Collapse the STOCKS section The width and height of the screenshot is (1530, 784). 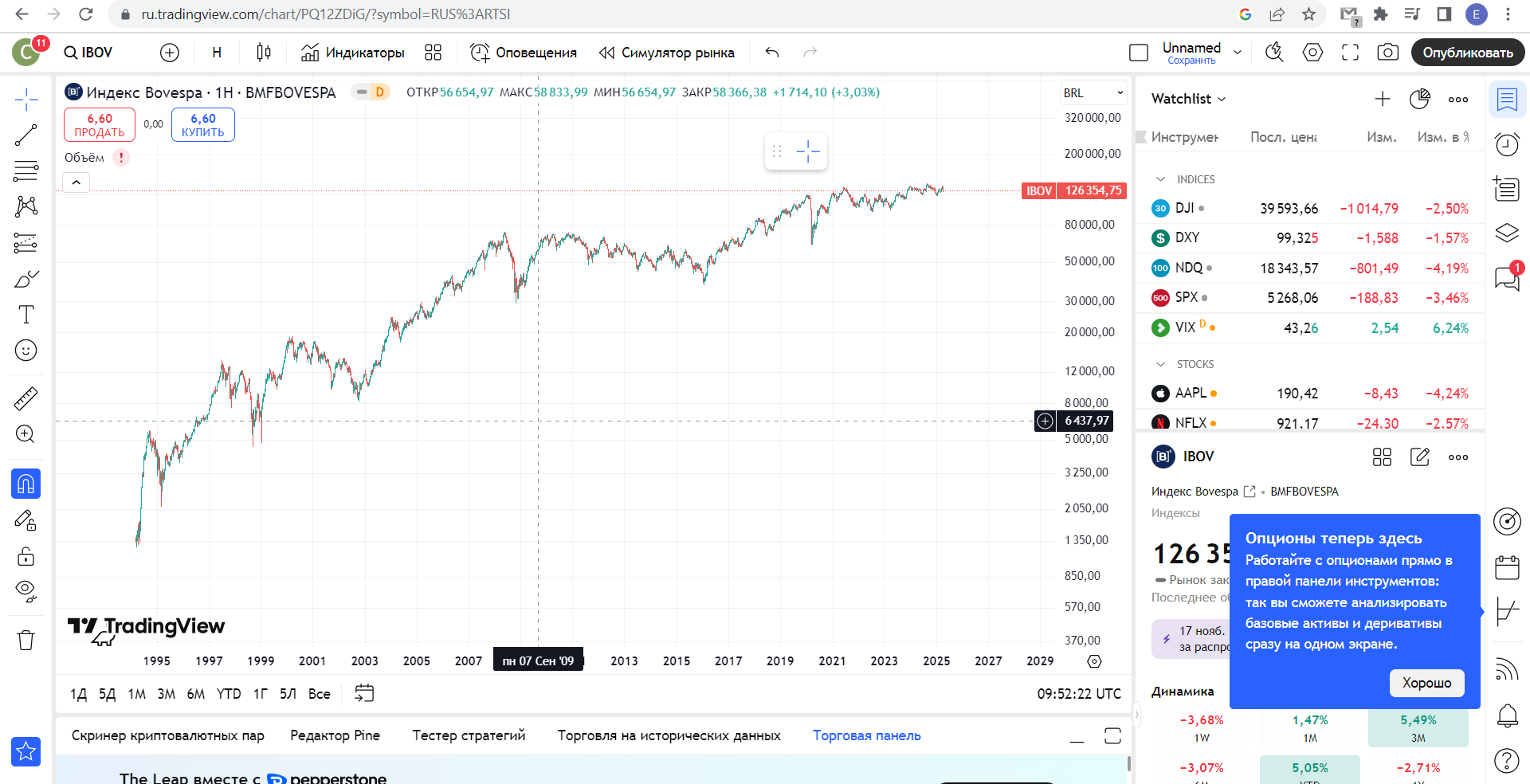(x=1160, y=364)
